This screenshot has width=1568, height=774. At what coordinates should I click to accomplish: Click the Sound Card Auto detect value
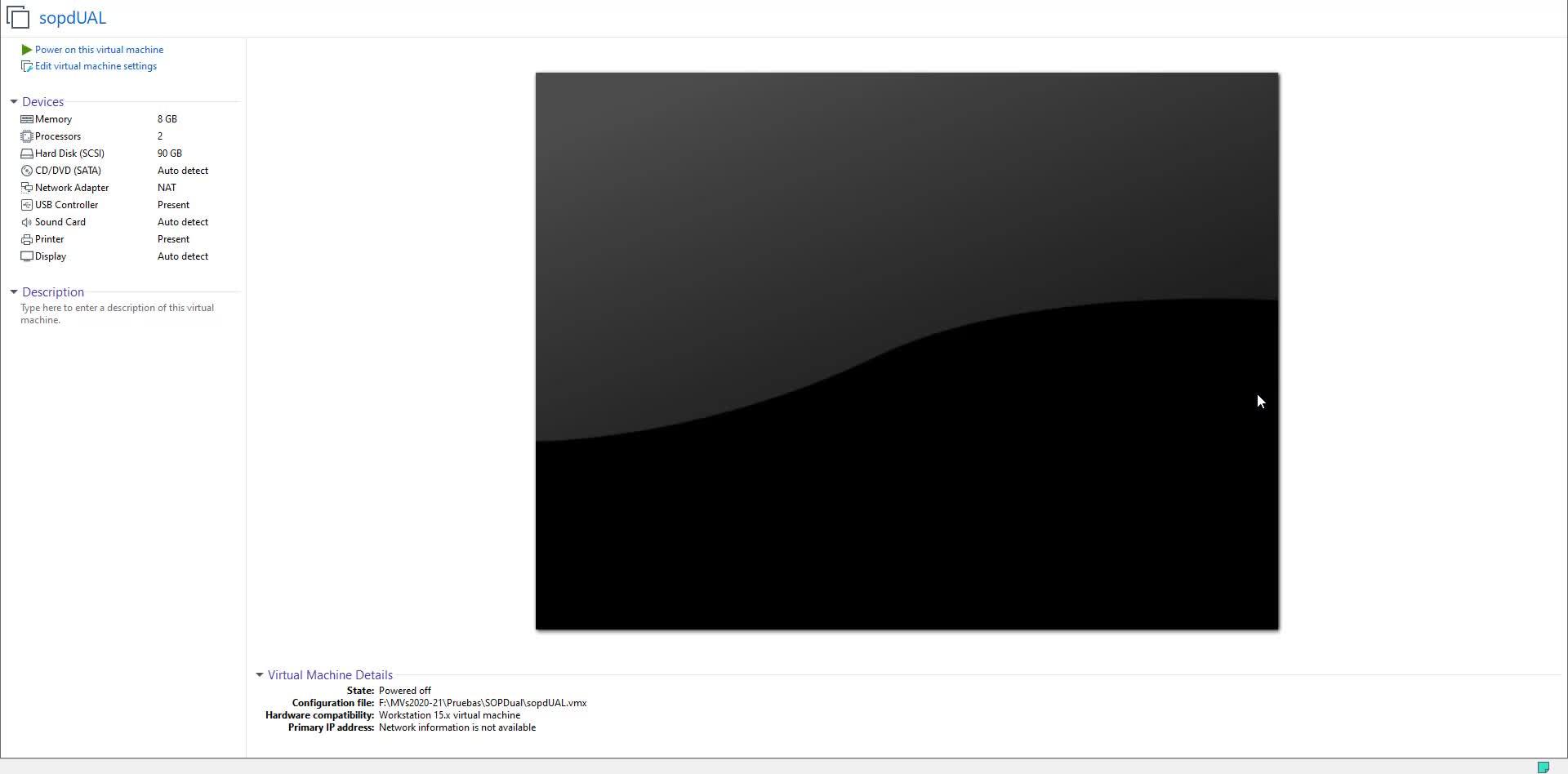tap(183, 222)
